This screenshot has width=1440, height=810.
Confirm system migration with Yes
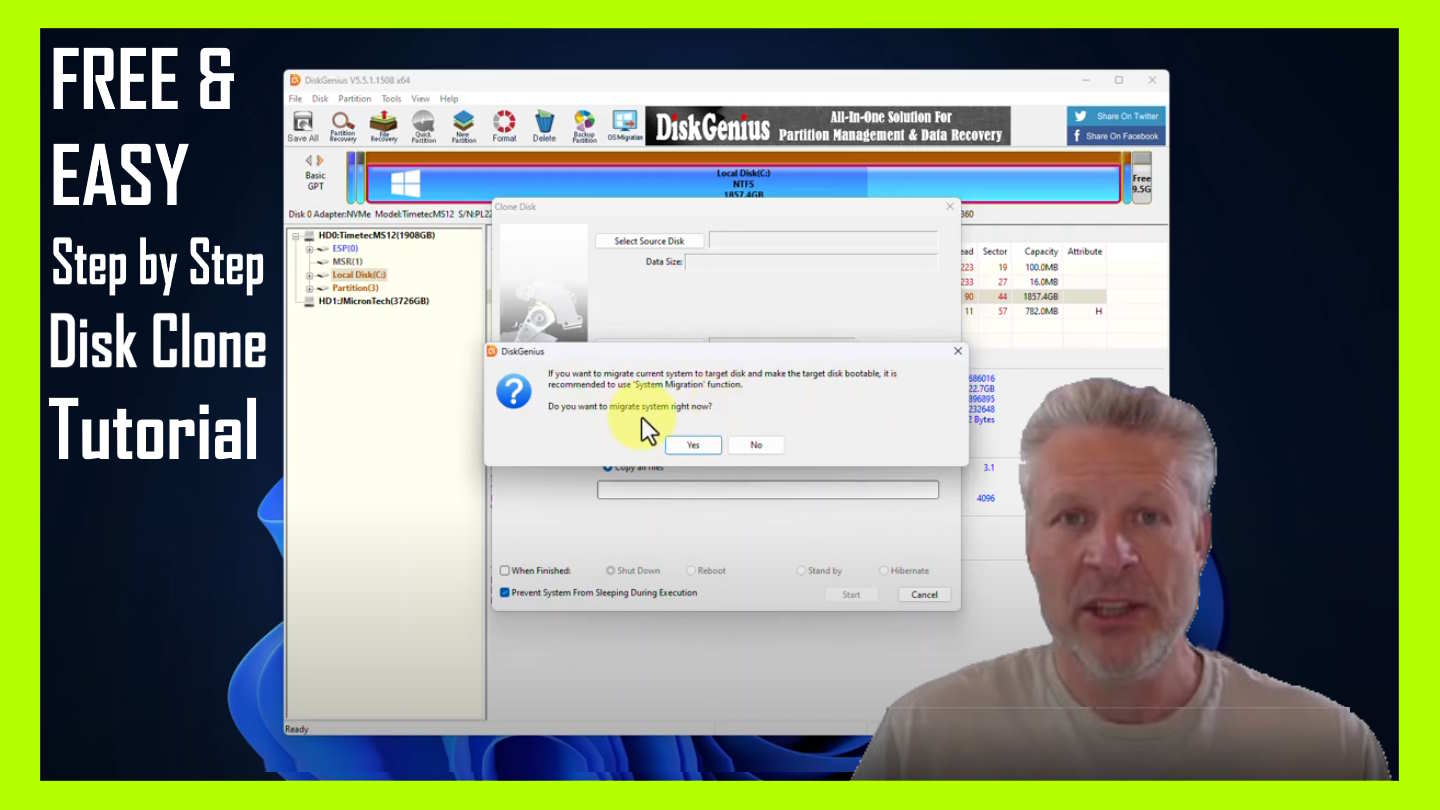(x=693, y=445)
